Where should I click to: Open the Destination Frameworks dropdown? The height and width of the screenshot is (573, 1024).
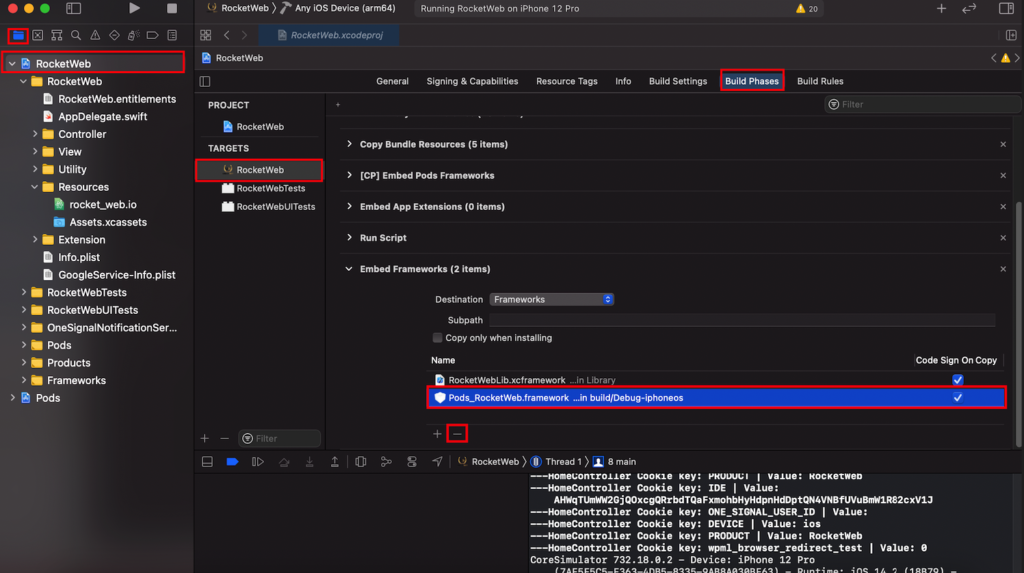pos(552,299)
